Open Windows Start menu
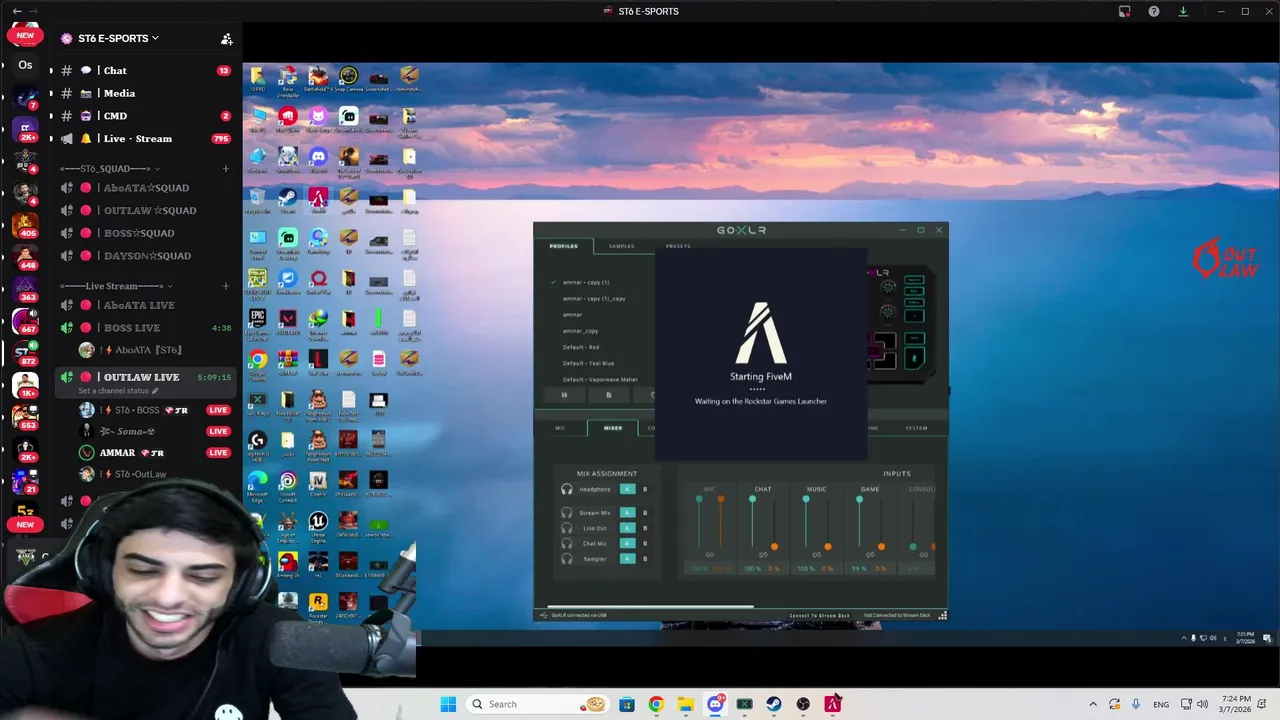Image resolution: width=1280 pixels, height=720 pixels. click(448, 704)
